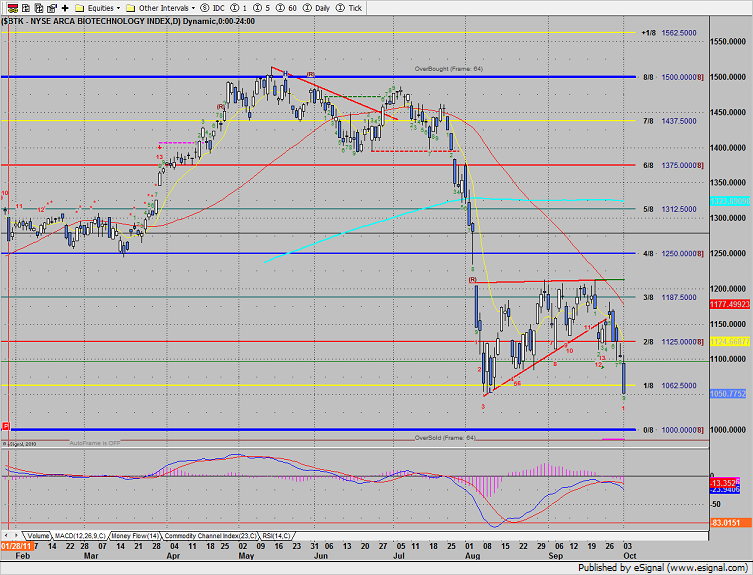Viewport: 753px width, 575px height.
Task: Click the right tab scroll arrow
Action: 16,535
